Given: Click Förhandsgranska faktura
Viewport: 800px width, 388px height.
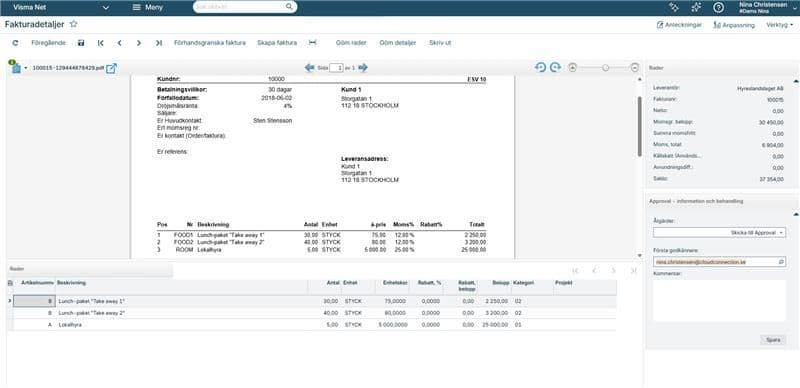Looking at the screenshot, I should click(x=210, y=43).
